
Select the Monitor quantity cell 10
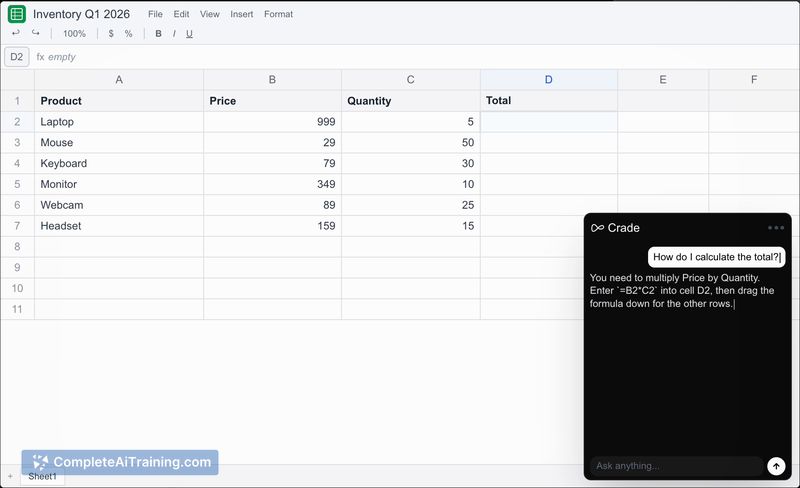point(411,184)
